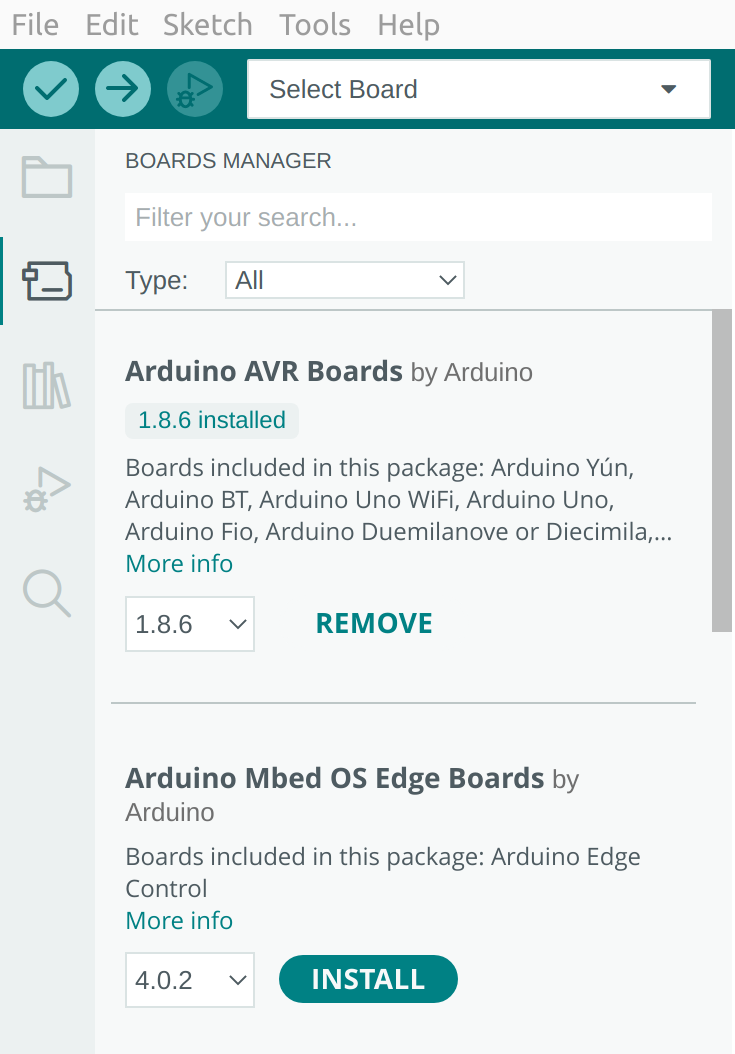Click the AVR boards included description text
The image size is (735, 1054).
pos(399,499)
